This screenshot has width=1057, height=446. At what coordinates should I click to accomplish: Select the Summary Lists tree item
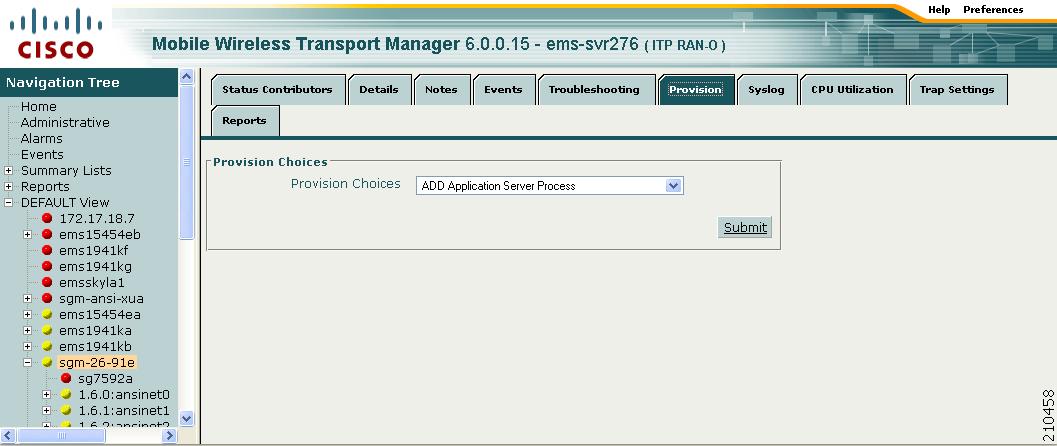point(66,170)
